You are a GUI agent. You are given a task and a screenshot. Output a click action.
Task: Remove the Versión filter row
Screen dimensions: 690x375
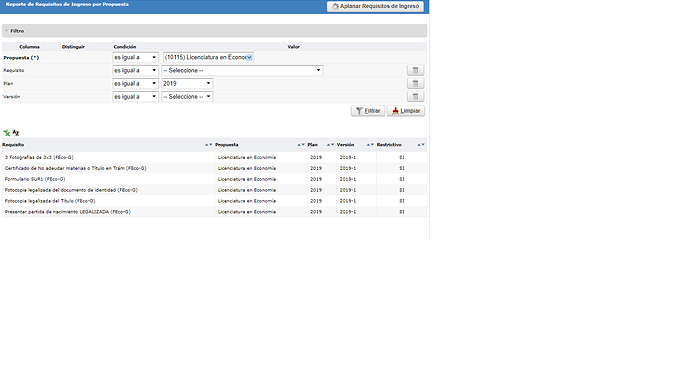[x=415, y=97]
